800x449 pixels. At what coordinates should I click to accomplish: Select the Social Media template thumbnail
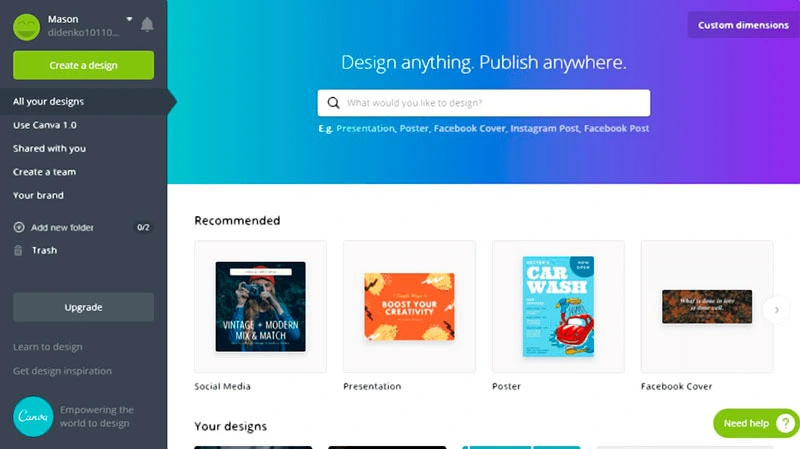[261, 307]
